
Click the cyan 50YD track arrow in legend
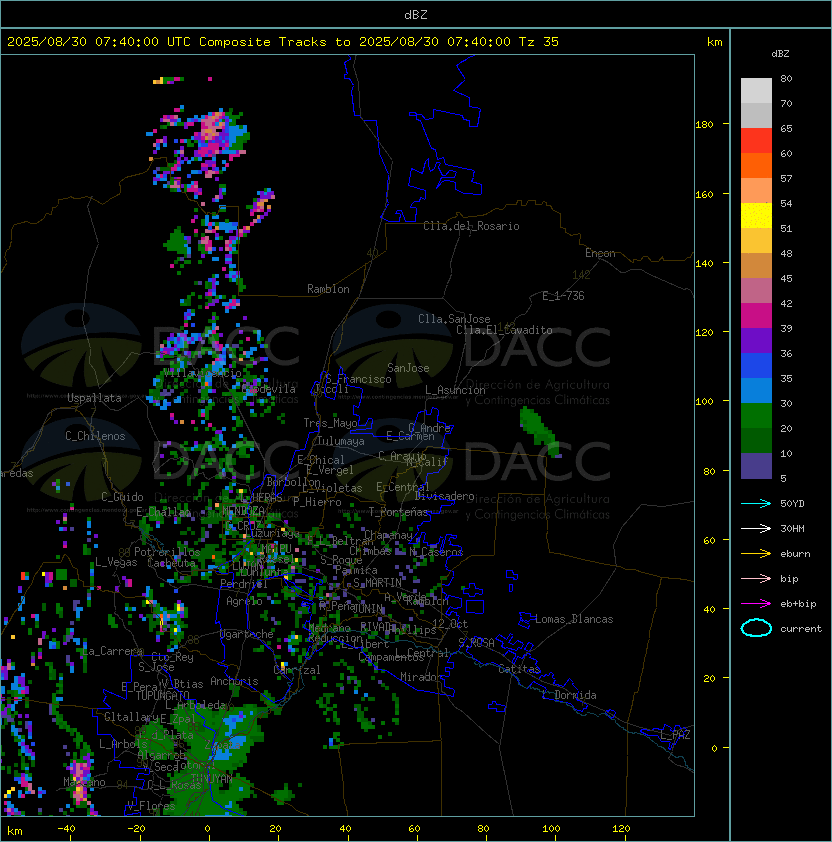coord(756,504)
